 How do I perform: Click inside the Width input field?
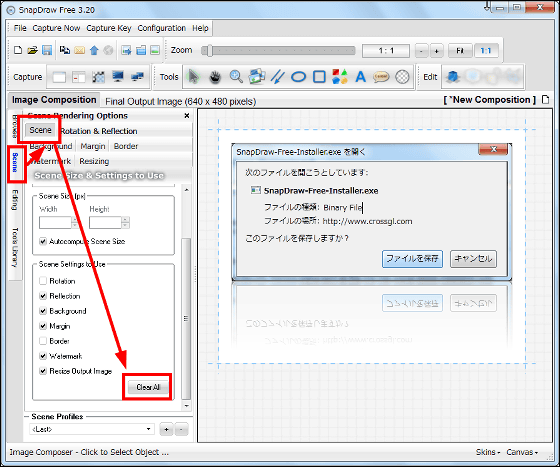click(55, 223)
